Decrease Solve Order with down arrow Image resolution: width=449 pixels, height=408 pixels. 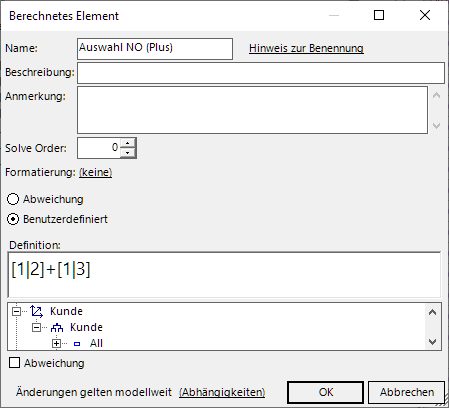coord(128,153)
